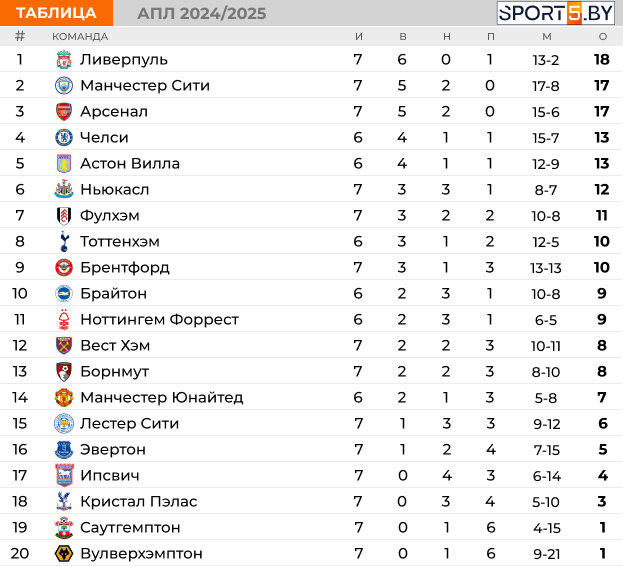This screenshot has width=623, height=566.
Task: Click the М goals column header
Action: [x=546, y=37]
